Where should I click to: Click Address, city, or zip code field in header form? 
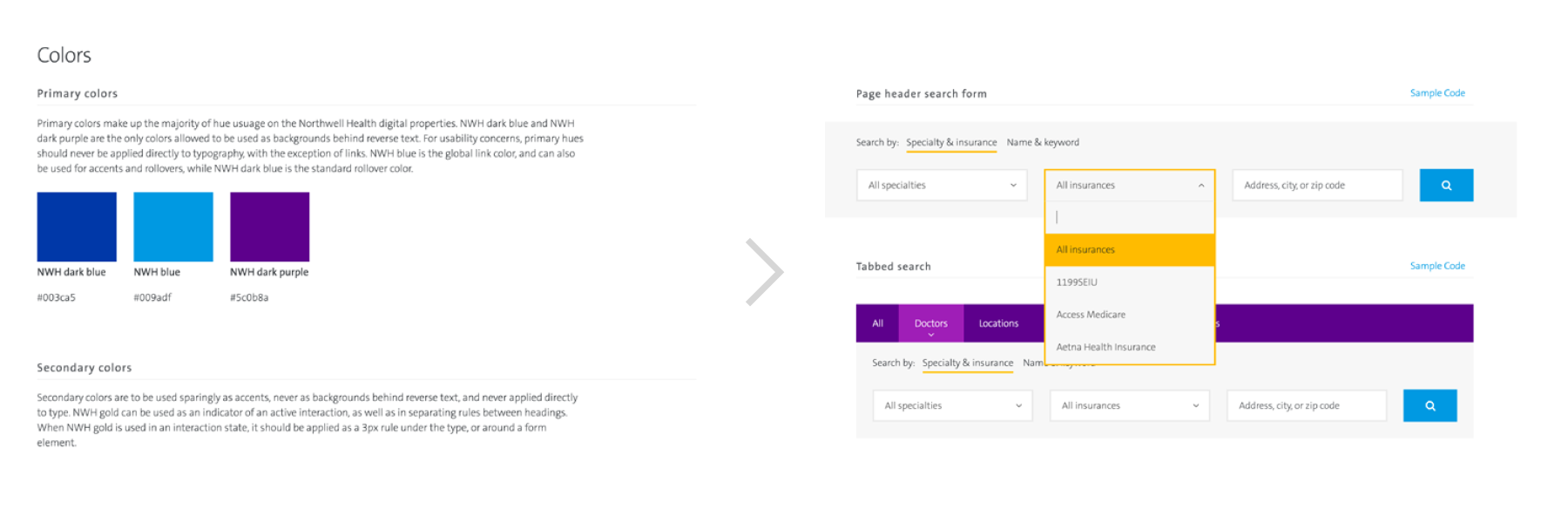pyautogui.click(x=1317, y=185)
